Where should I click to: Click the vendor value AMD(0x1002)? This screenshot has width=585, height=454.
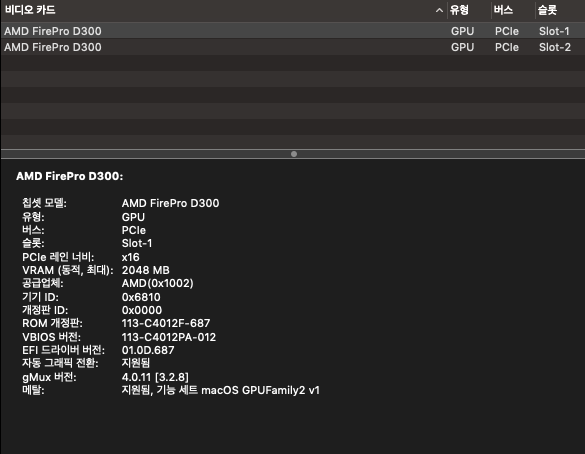[x=157, y=283]
